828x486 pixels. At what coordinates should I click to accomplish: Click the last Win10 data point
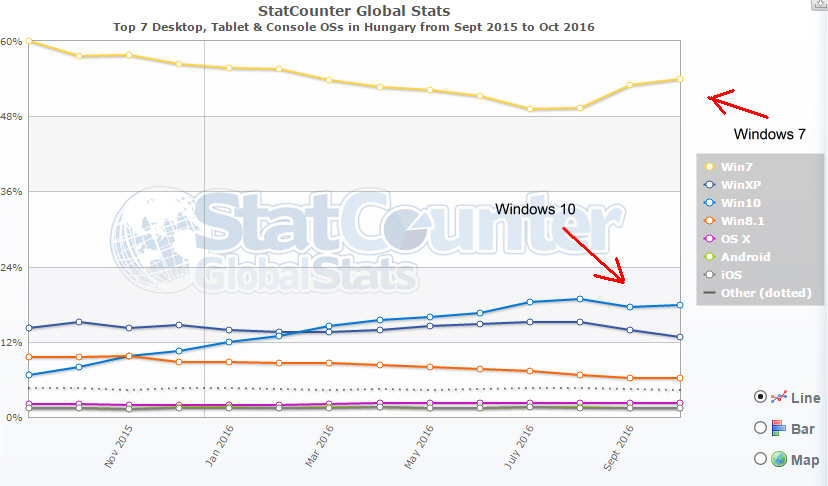680,305
